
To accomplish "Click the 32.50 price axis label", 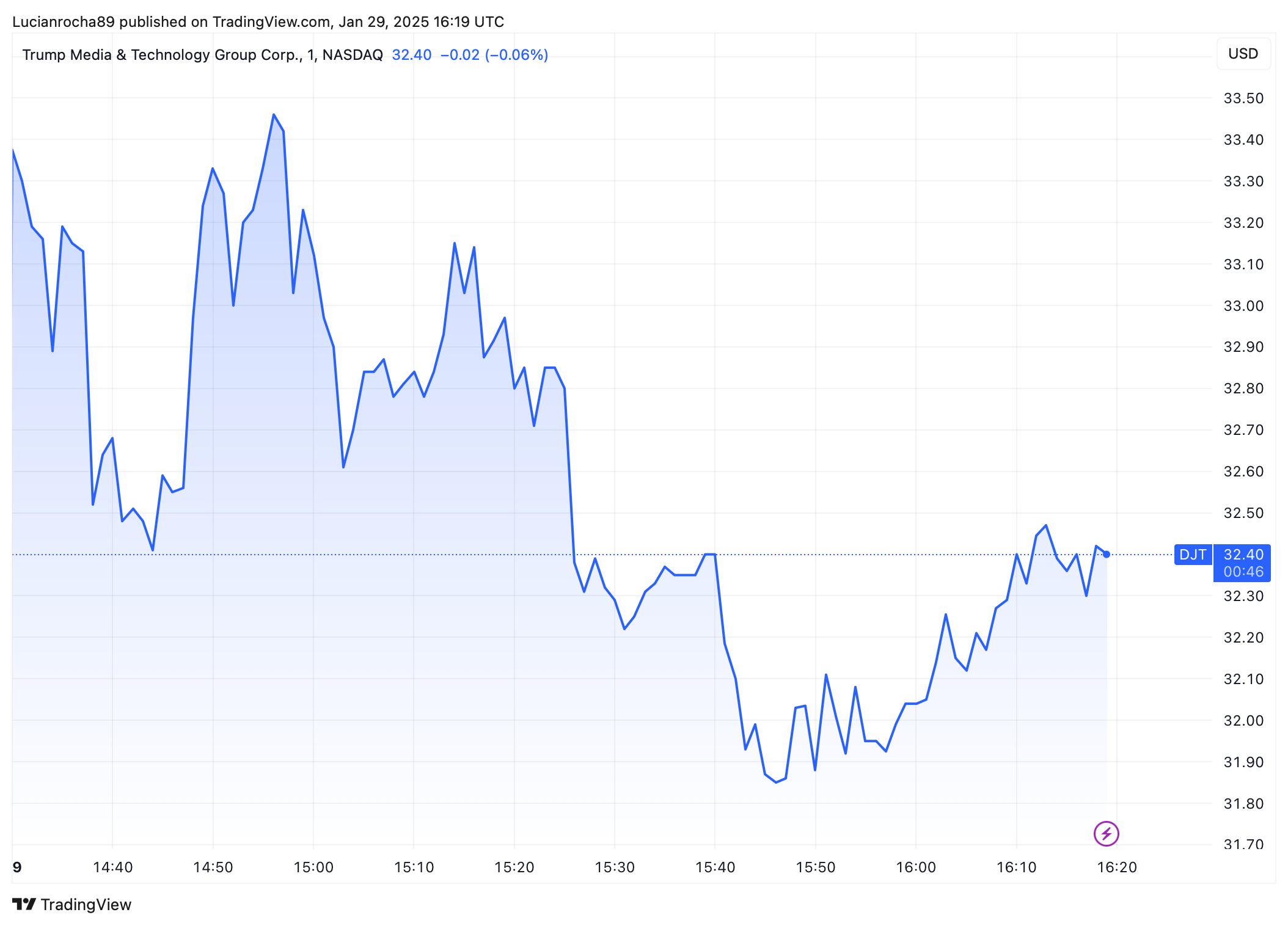I will point(1243,513).
